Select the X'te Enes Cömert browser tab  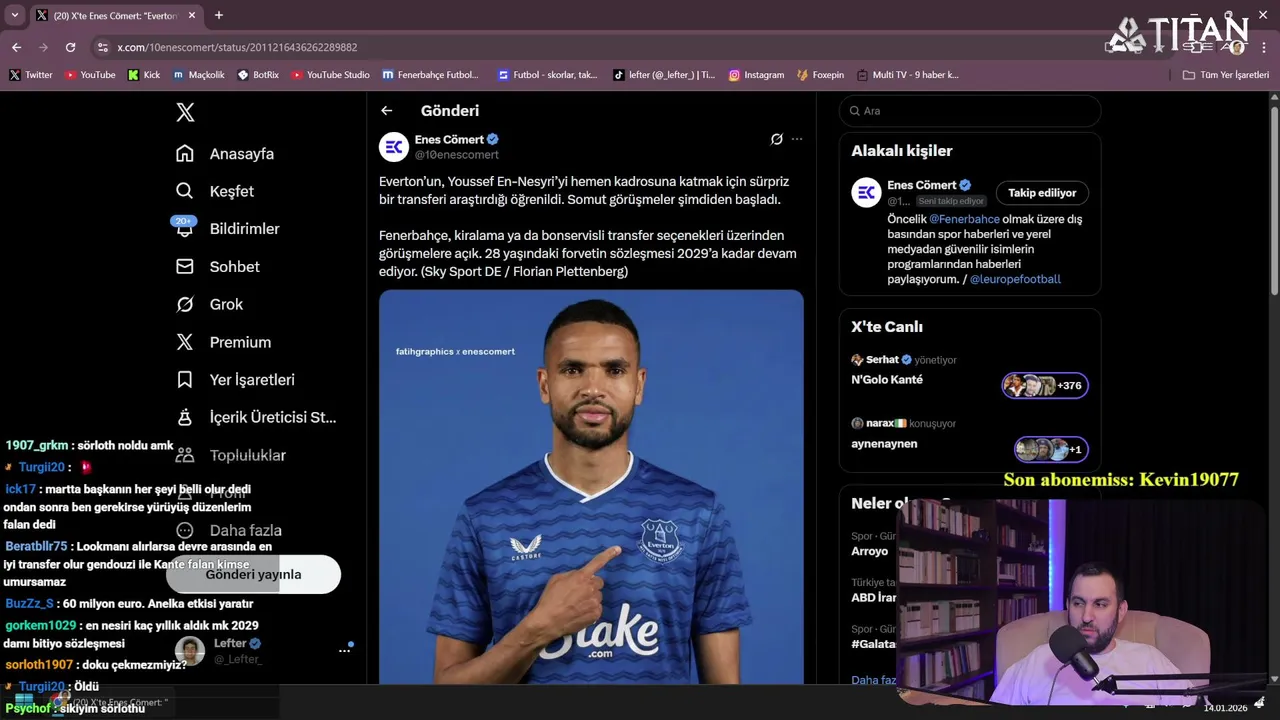116,15
